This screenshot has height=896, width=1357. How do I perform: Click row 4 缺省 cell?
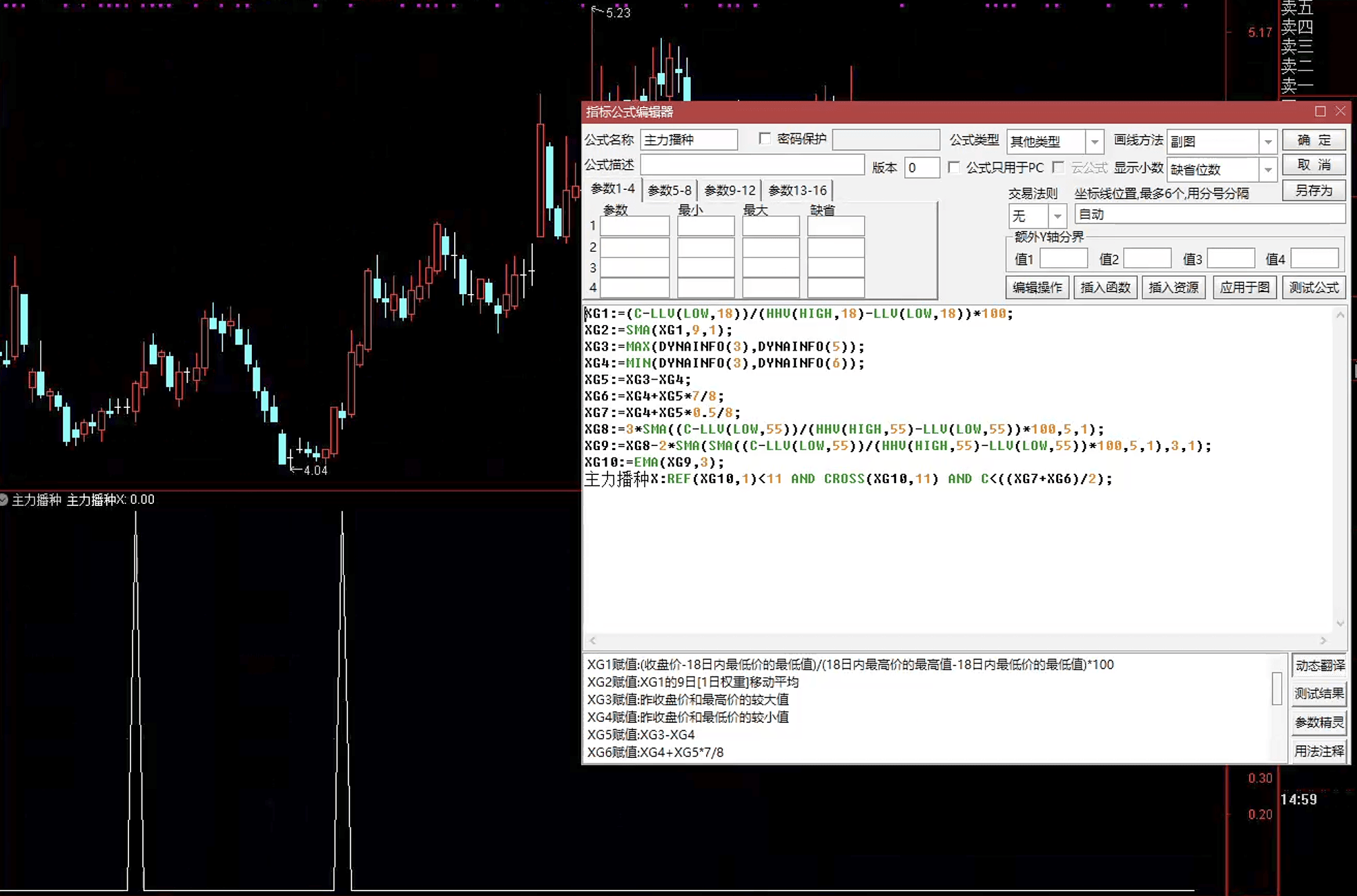click(836, 287)
